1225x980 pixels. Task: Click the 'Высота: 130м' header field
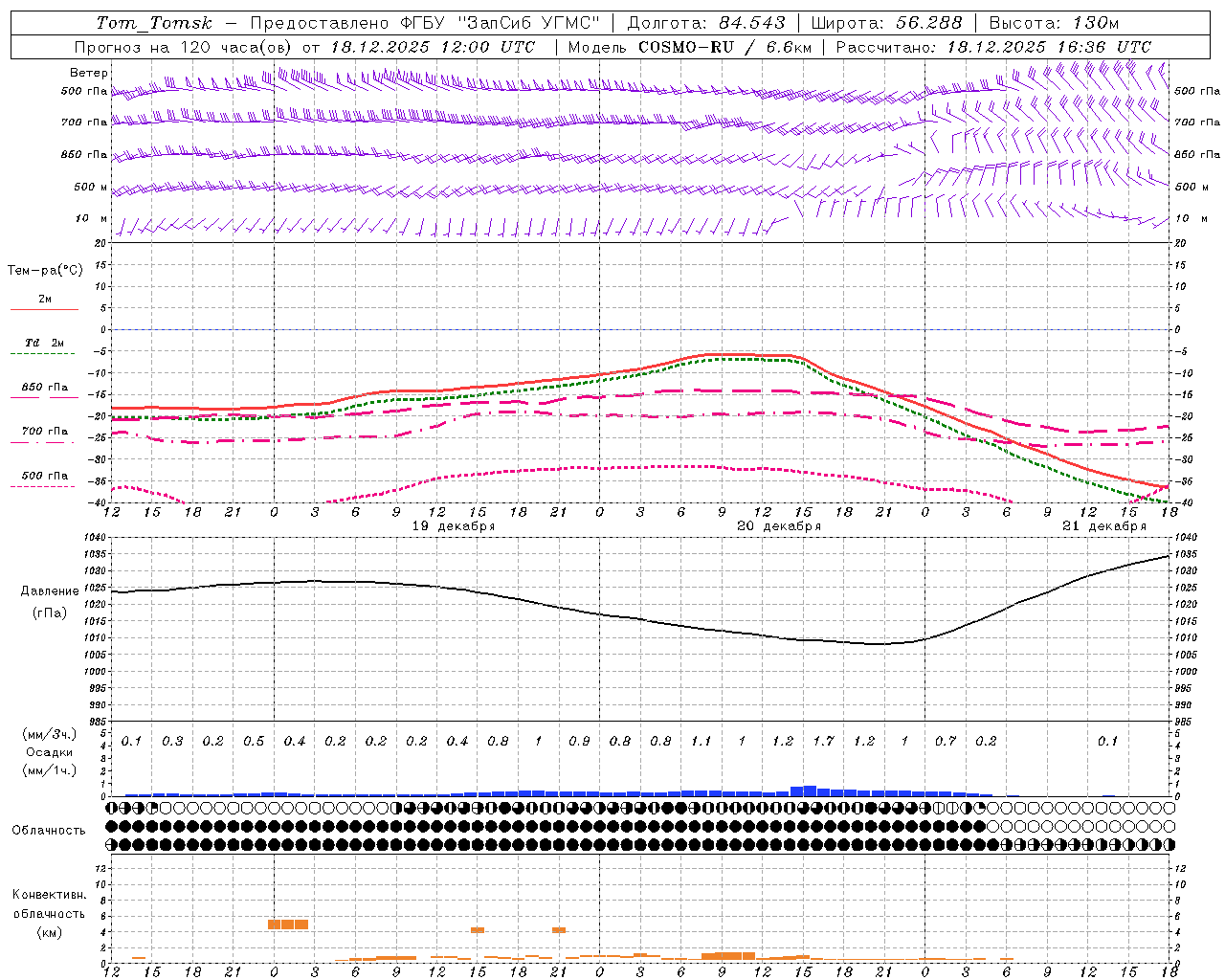click(1054, 23)
